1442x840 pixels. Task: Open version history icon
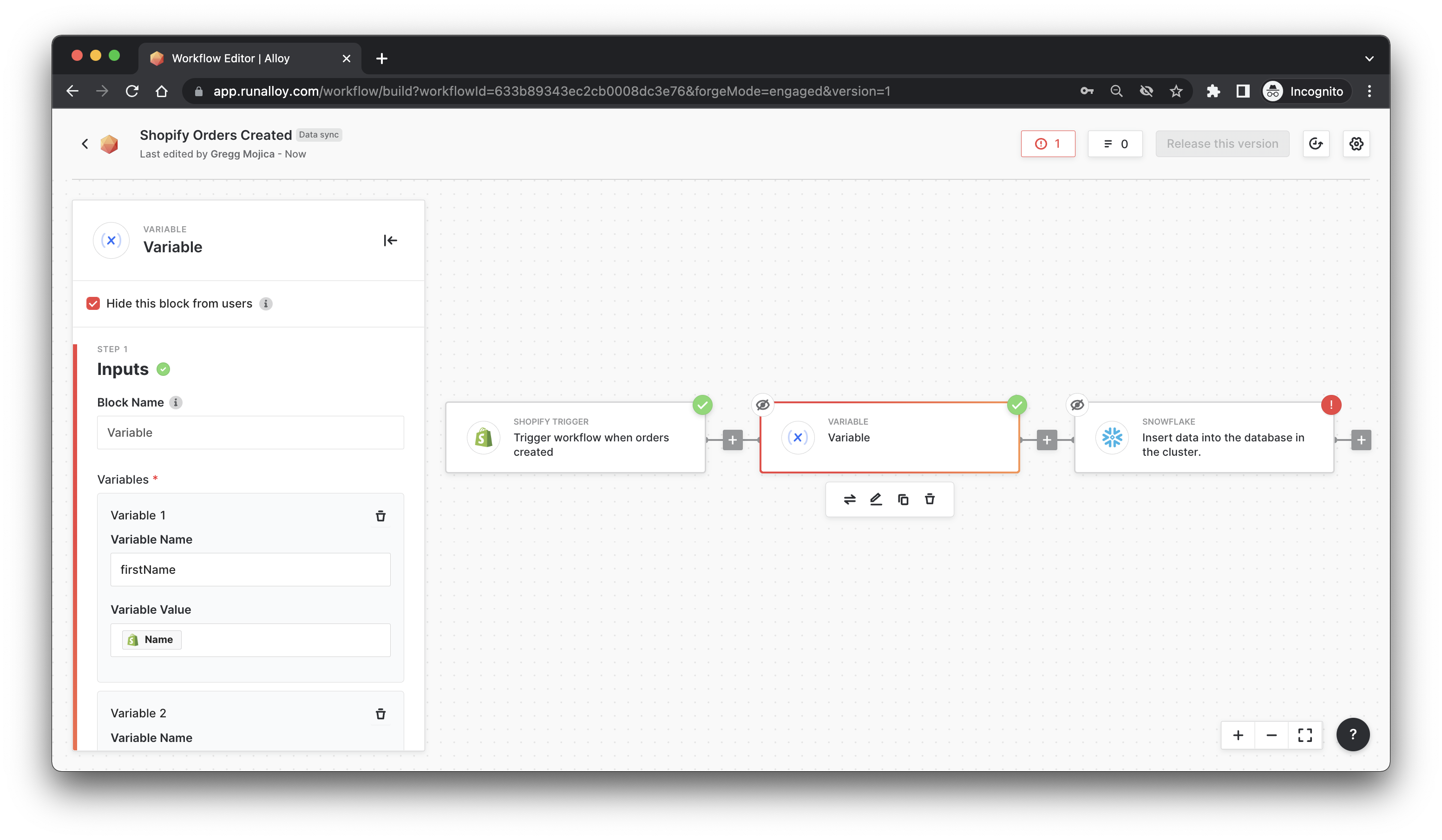click(1316, 144)
